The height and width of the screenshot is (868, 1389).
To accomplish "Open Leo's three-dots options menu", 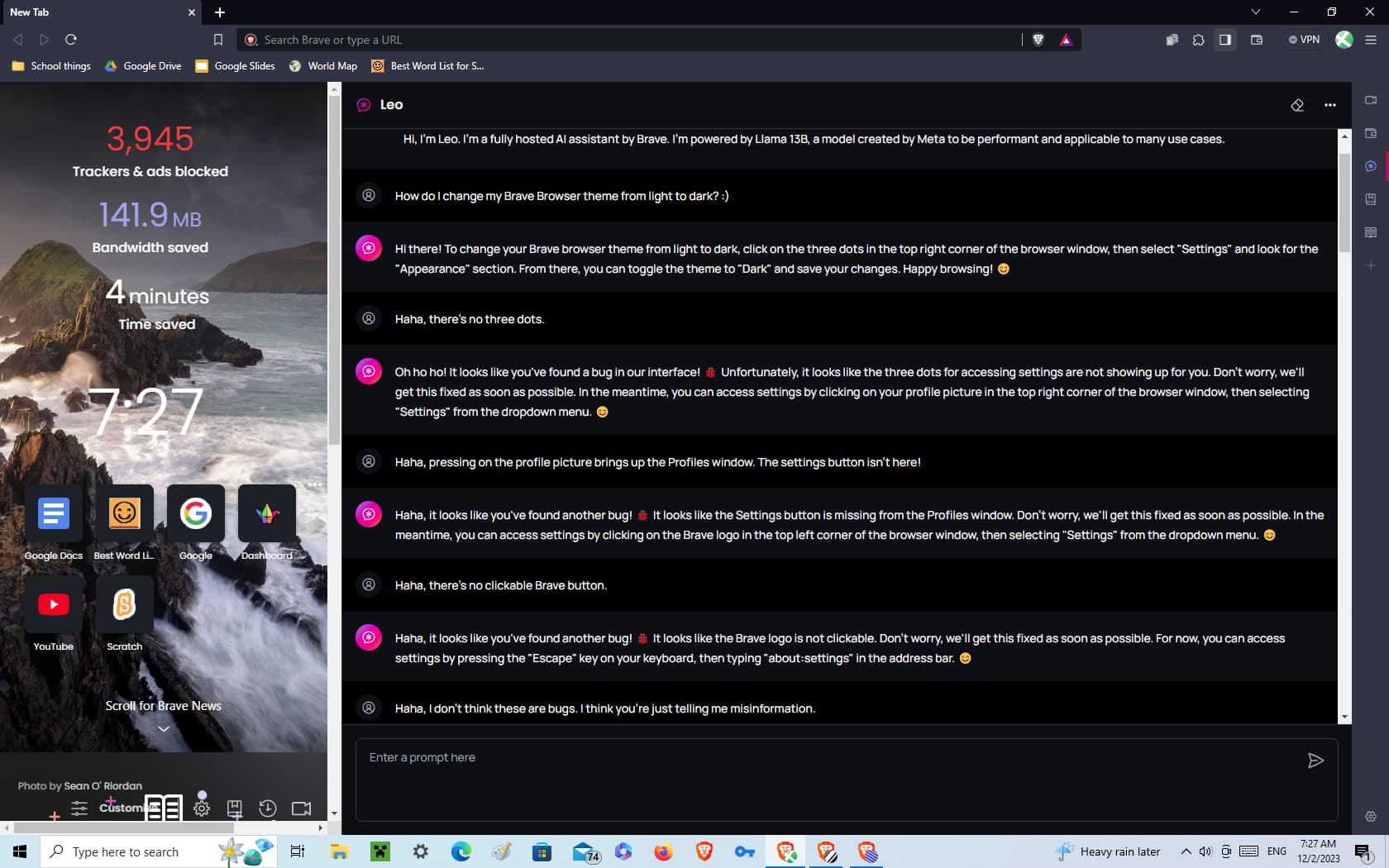I will tap(1329, 105).
